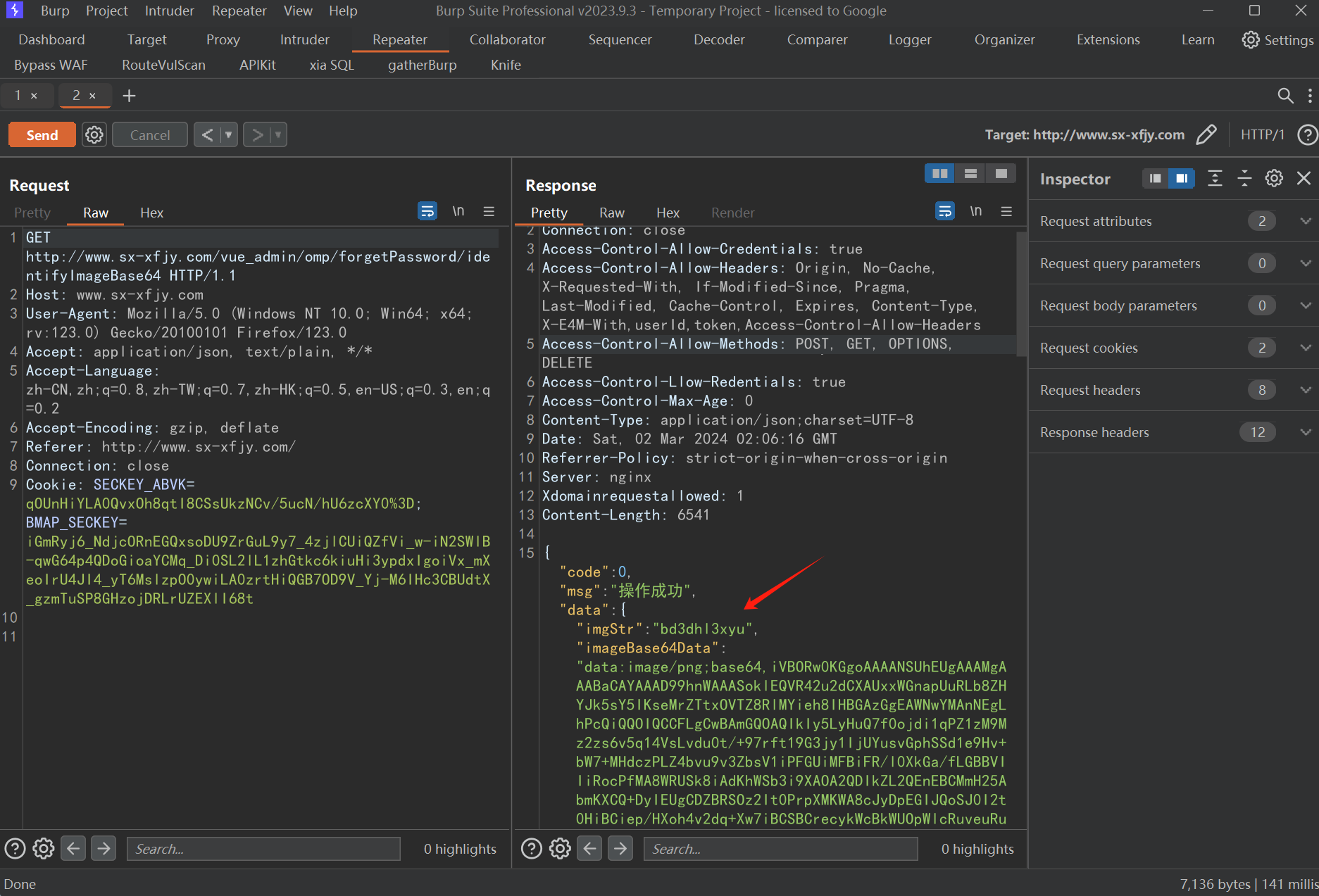Open the Response panel hamburger menu
Screen dimensions: 1319x896
click(1006, 211)
